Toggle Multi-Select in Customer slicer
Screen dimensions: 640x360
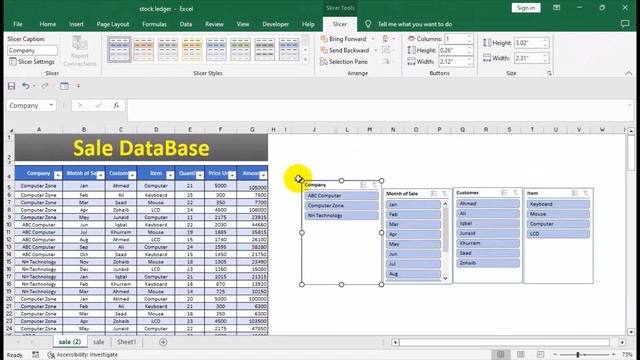504,192
